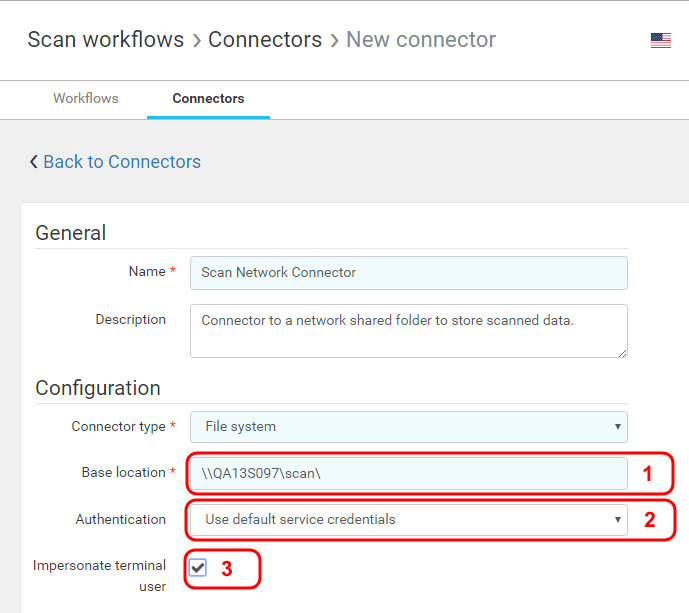689x613 pixels.
Task: Click the New connector breadcrumb text
Action: (421, 40)
